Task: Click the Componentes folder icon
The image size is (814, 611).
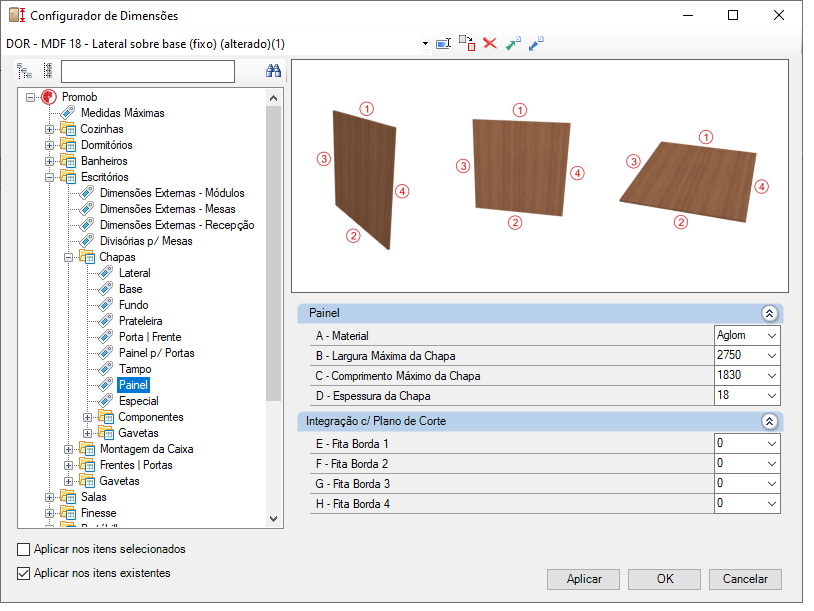Action: click(106, 417)
